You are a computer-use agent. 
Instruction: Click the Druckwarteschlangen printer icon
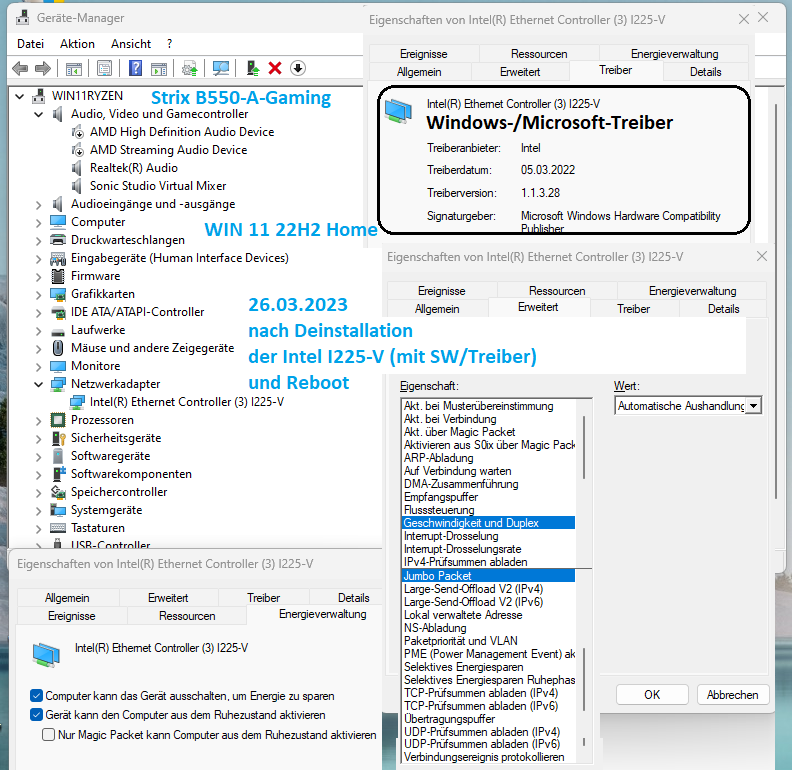(x=58, y=240)
